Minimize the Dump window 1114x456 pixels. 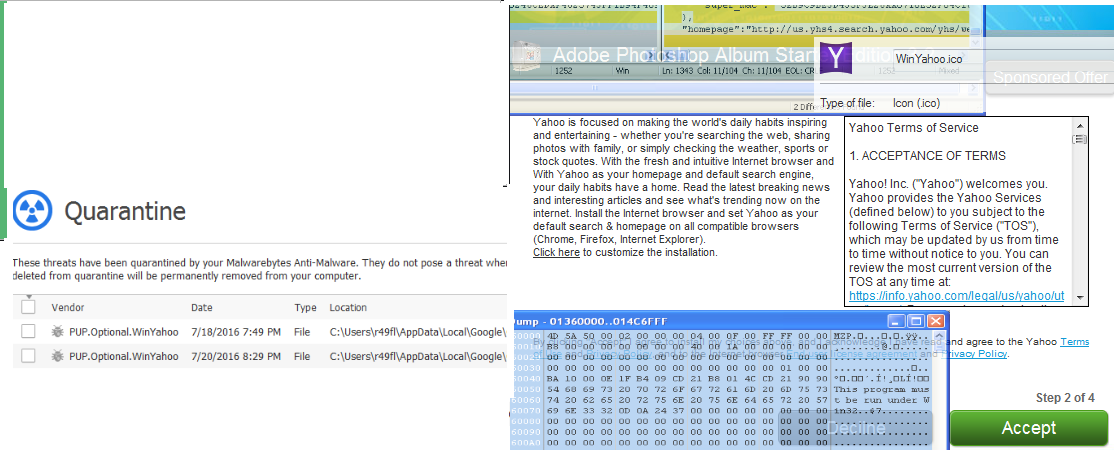coord(898,321)
